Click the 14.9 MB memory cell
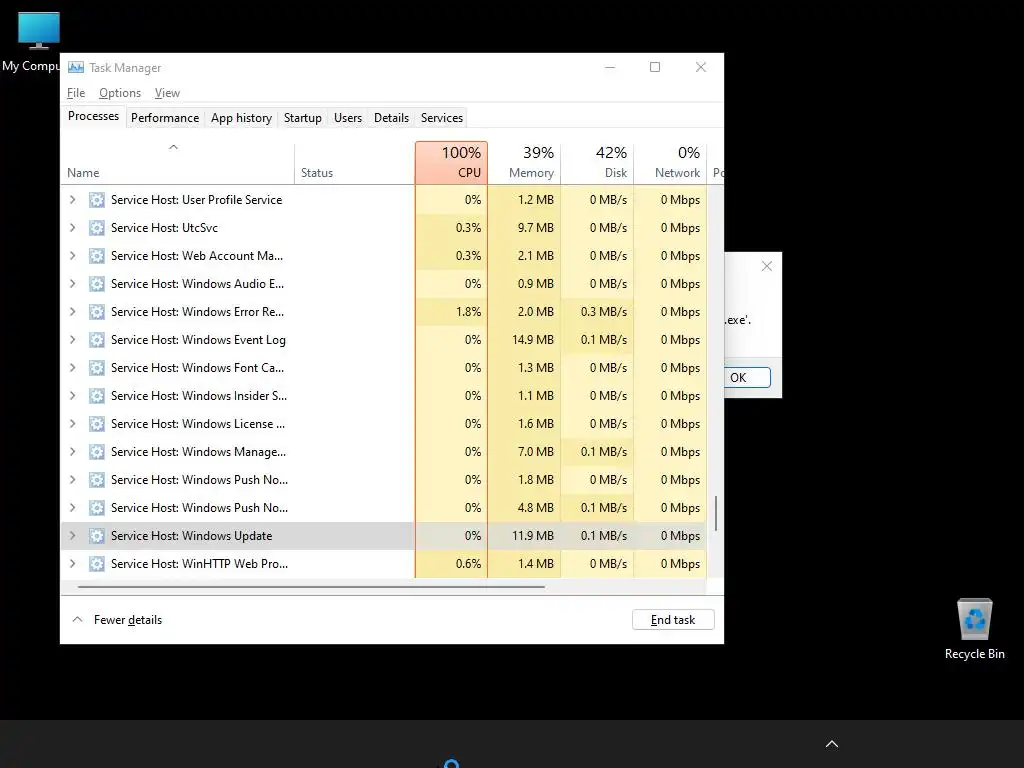The height and width of the screenshot is (768, 1024). (524, 340)
